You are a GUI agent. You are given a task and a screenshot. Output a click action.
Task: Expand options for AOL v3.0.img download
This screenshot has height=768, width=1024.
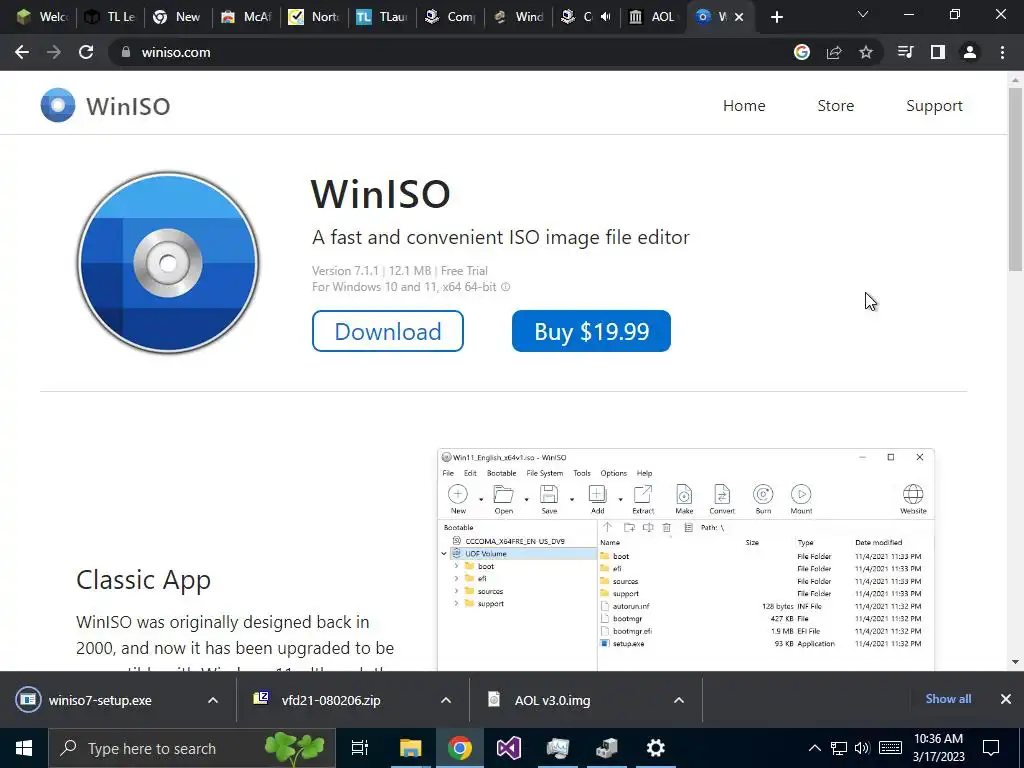pos(679,700)
